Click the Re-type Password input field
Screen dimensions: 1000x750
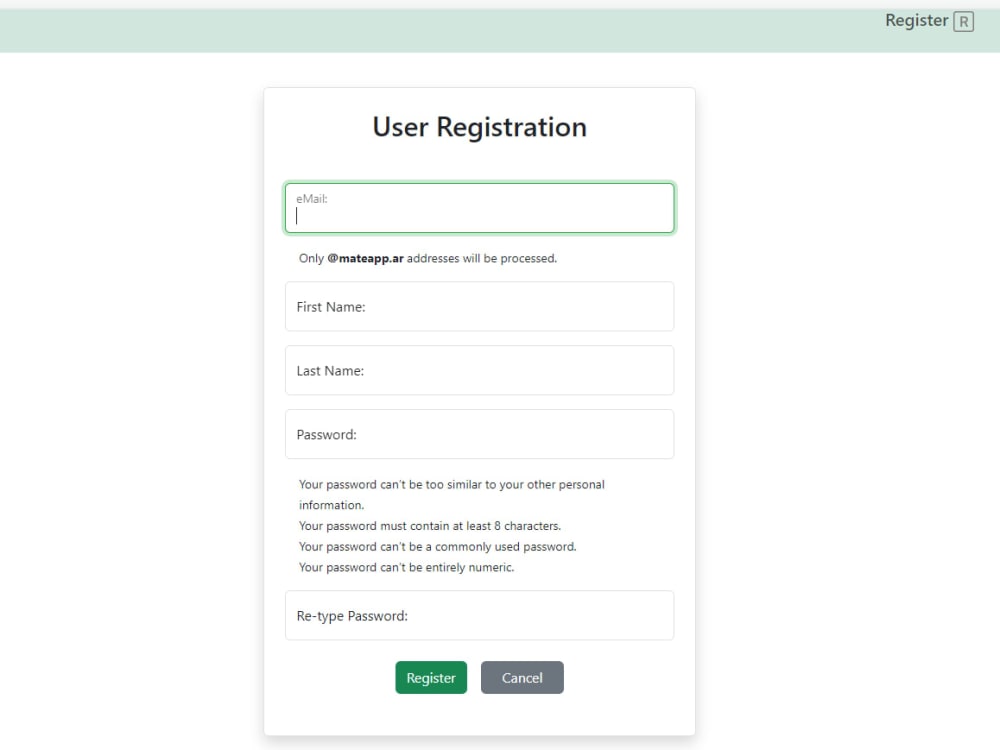479,615
